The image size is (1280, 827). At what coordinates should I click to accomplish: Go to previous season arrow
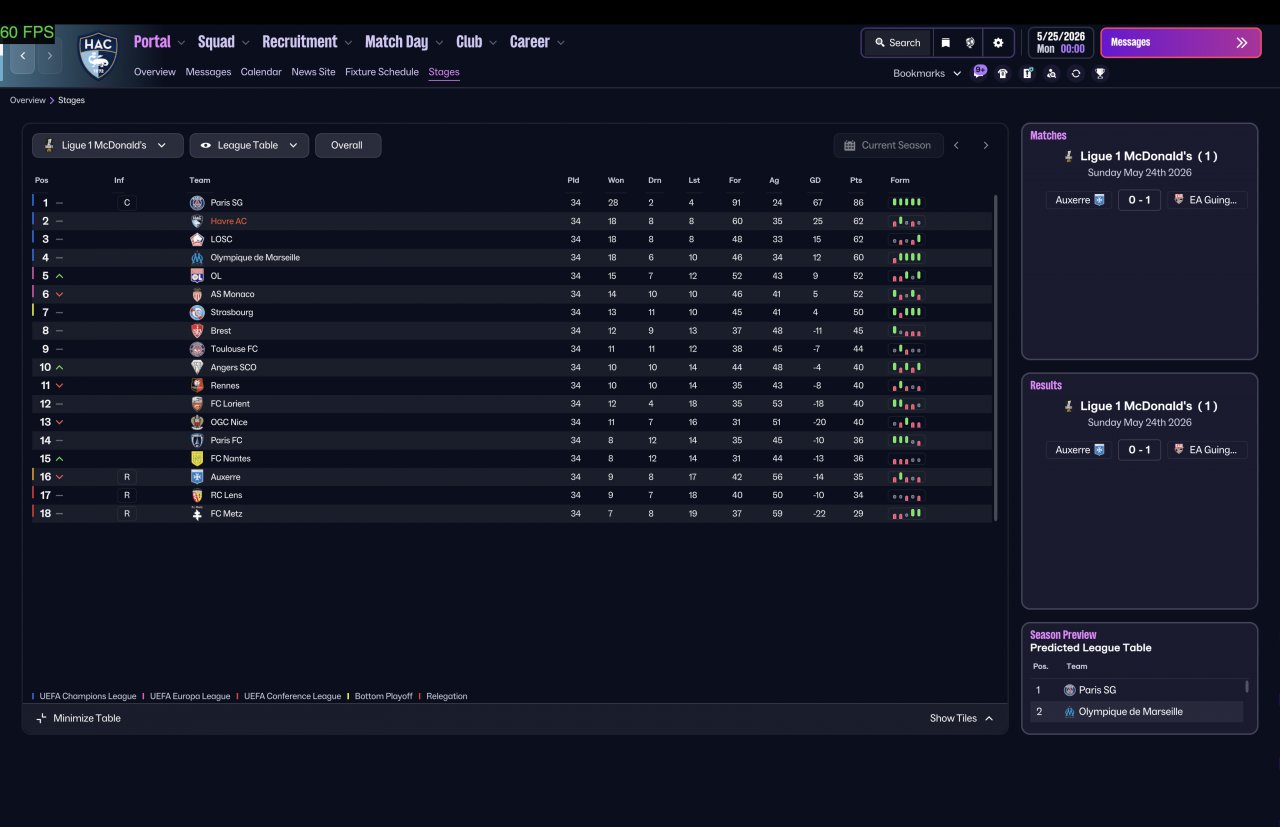coord(956,145)
